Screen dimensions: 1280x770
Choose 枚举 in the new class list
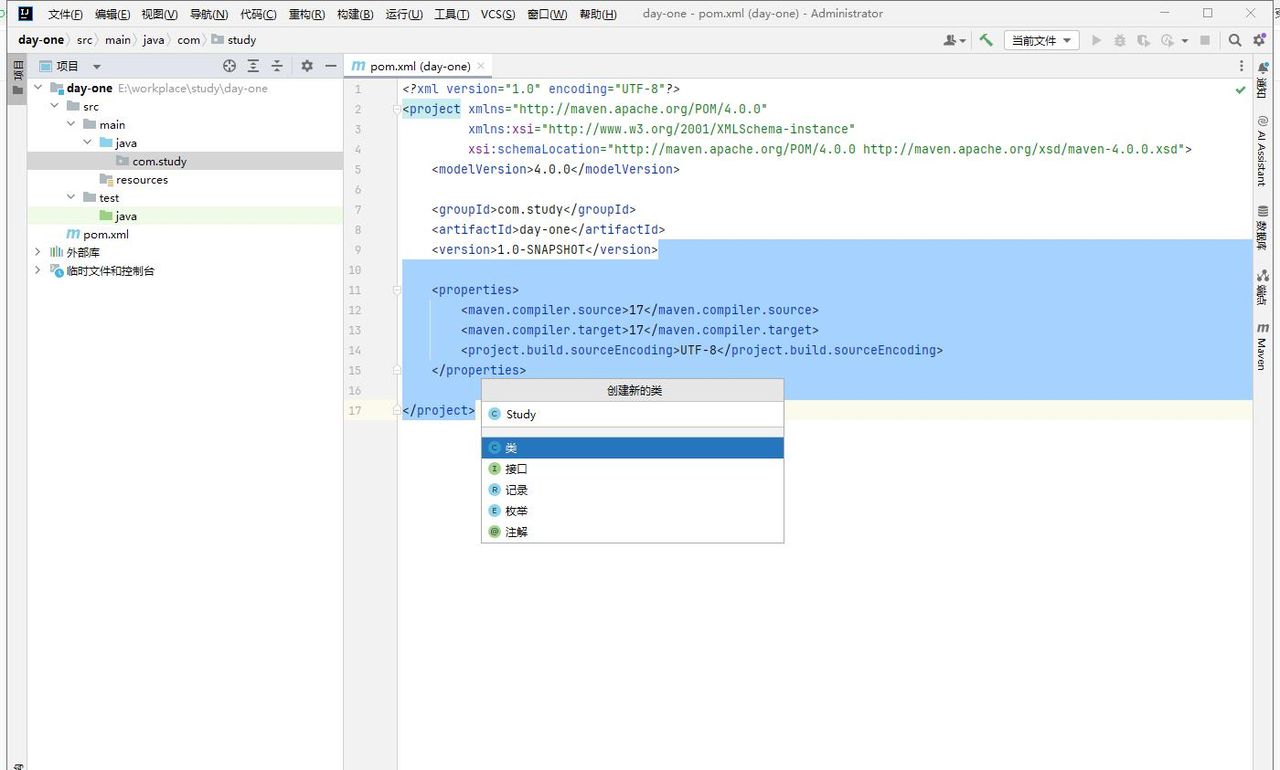coord(516,511)
